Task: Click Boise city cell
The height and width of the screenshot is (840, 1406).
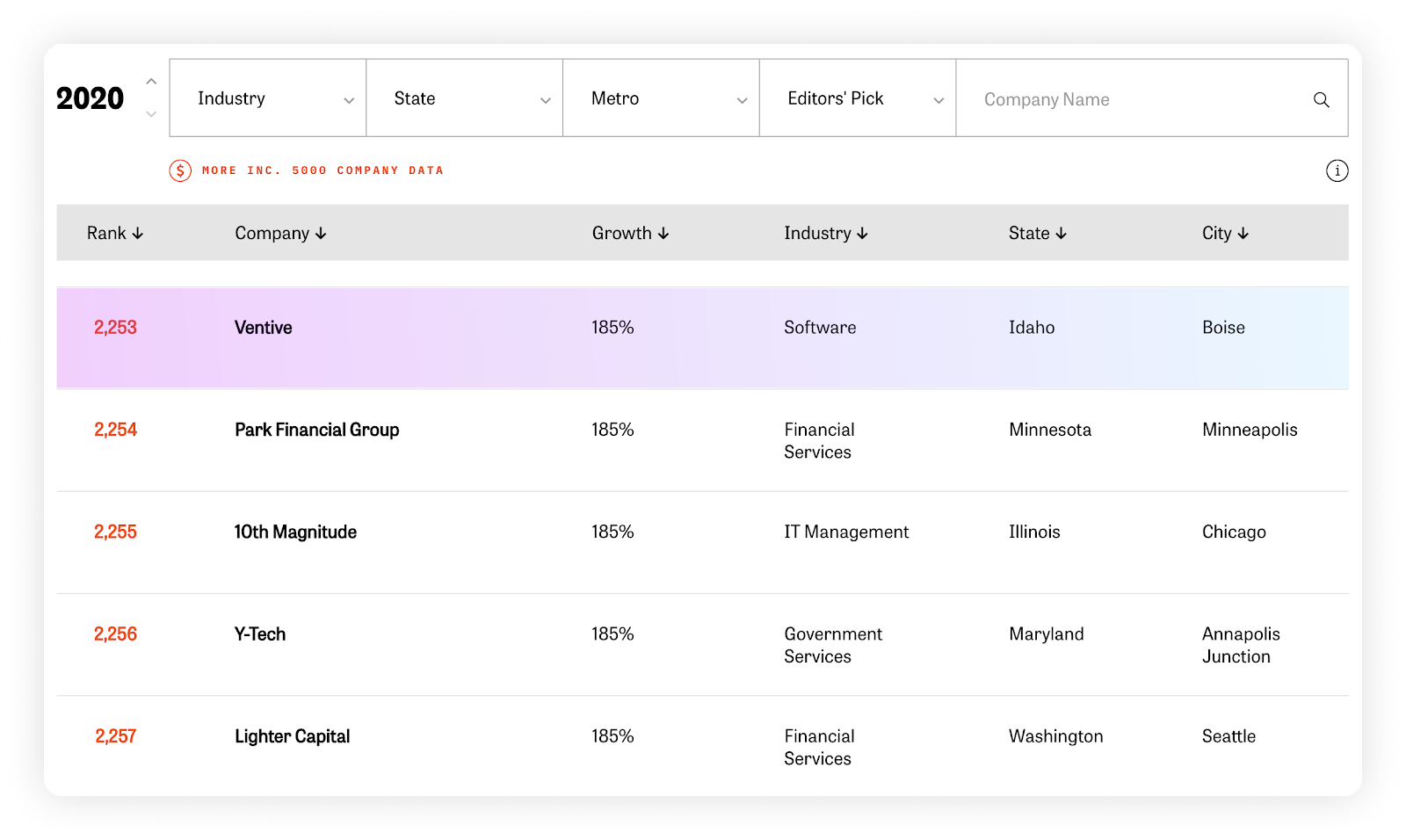Action: pos(1223,327)
